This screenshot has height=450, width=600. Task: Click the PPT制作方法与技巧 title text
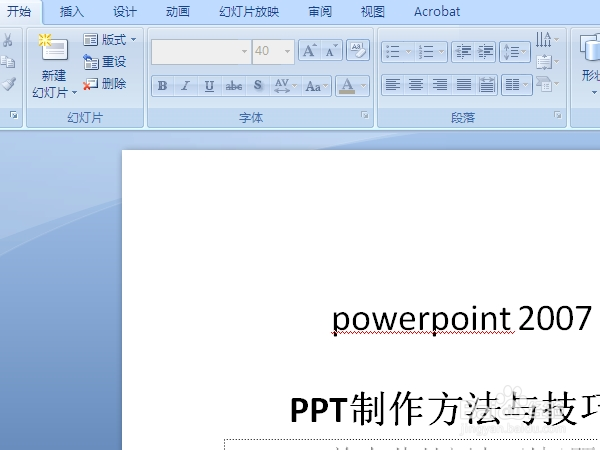[445, 409]
